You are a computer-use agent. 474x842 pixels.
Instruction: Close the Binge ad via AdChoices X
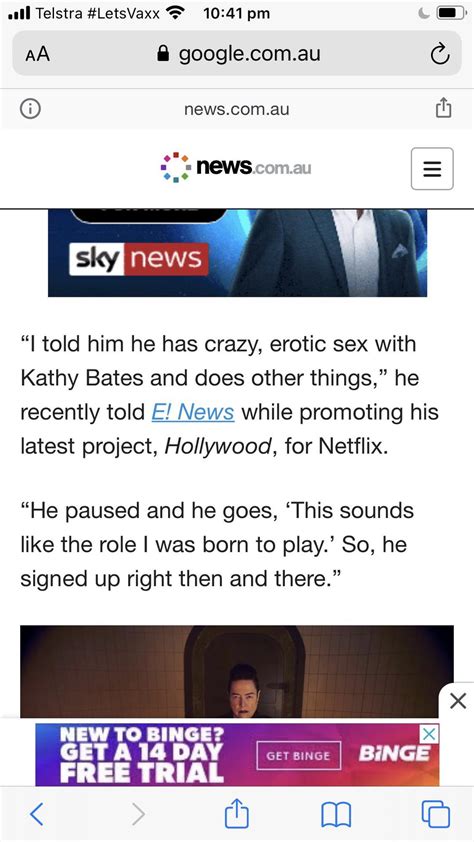pyautogui.click(x=429, y=734)
